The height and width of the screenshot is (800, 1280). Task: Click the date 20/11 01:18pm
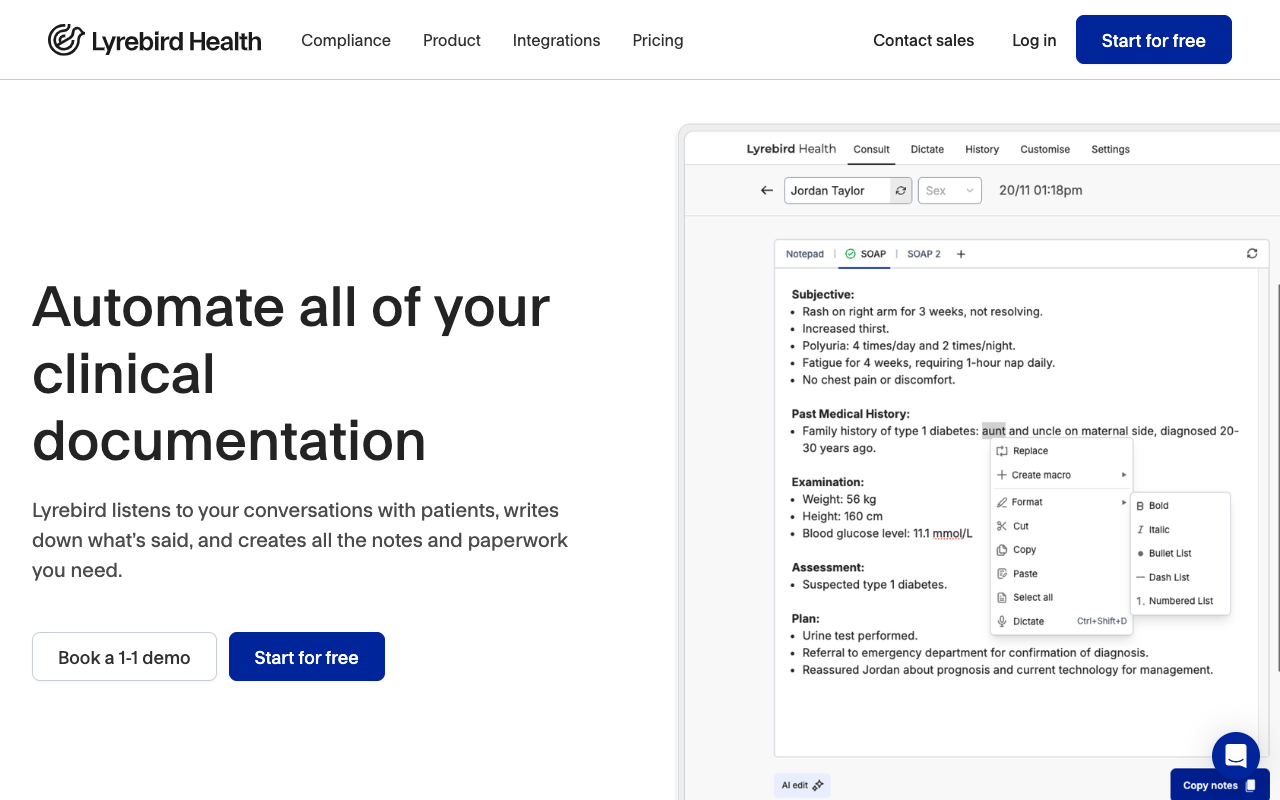1040,190
